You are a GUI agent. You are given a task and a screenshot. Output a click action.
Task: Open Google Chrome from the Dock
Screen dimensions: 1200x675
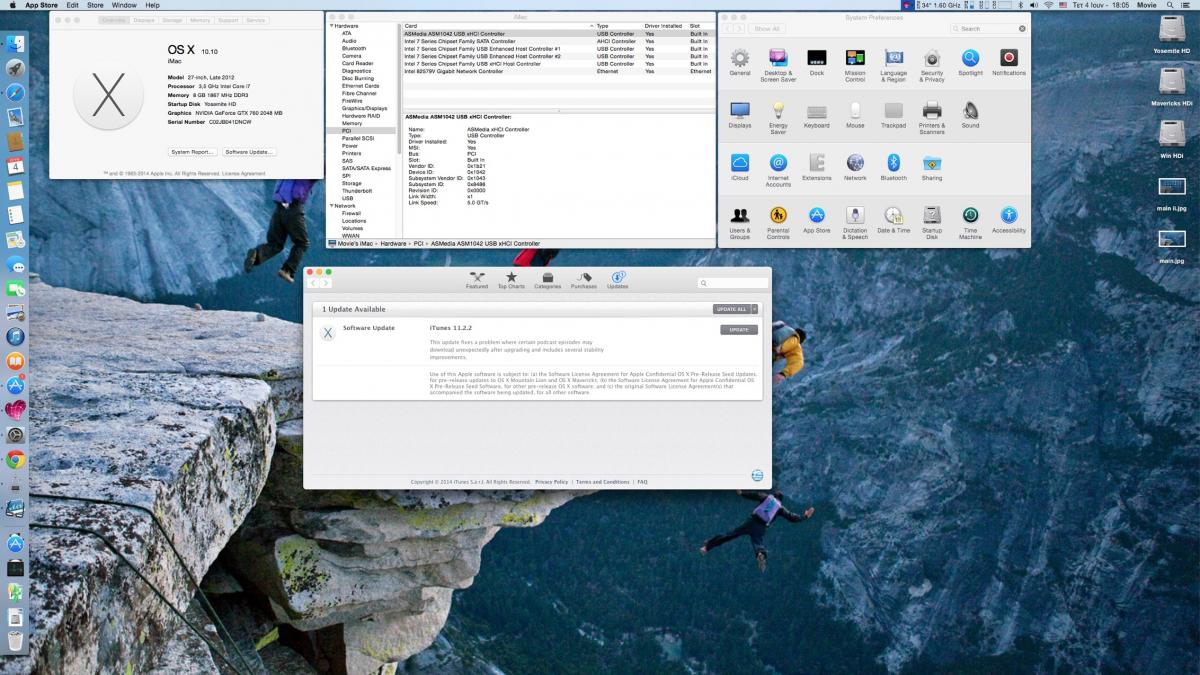click(15, 460)
